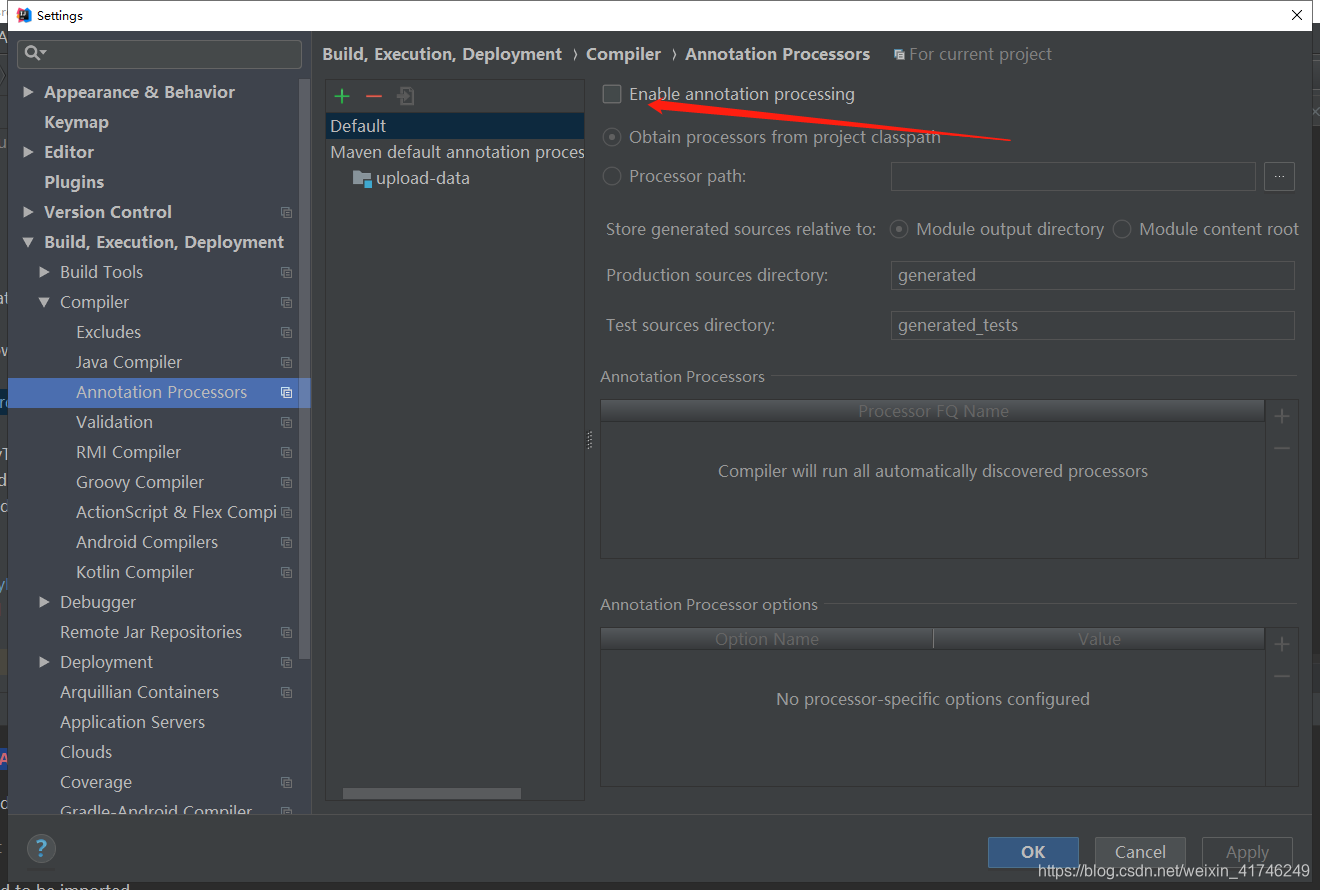Browse for a processor path
The height and width of the screenshot is (890, 1320).
click(1279, 176)
